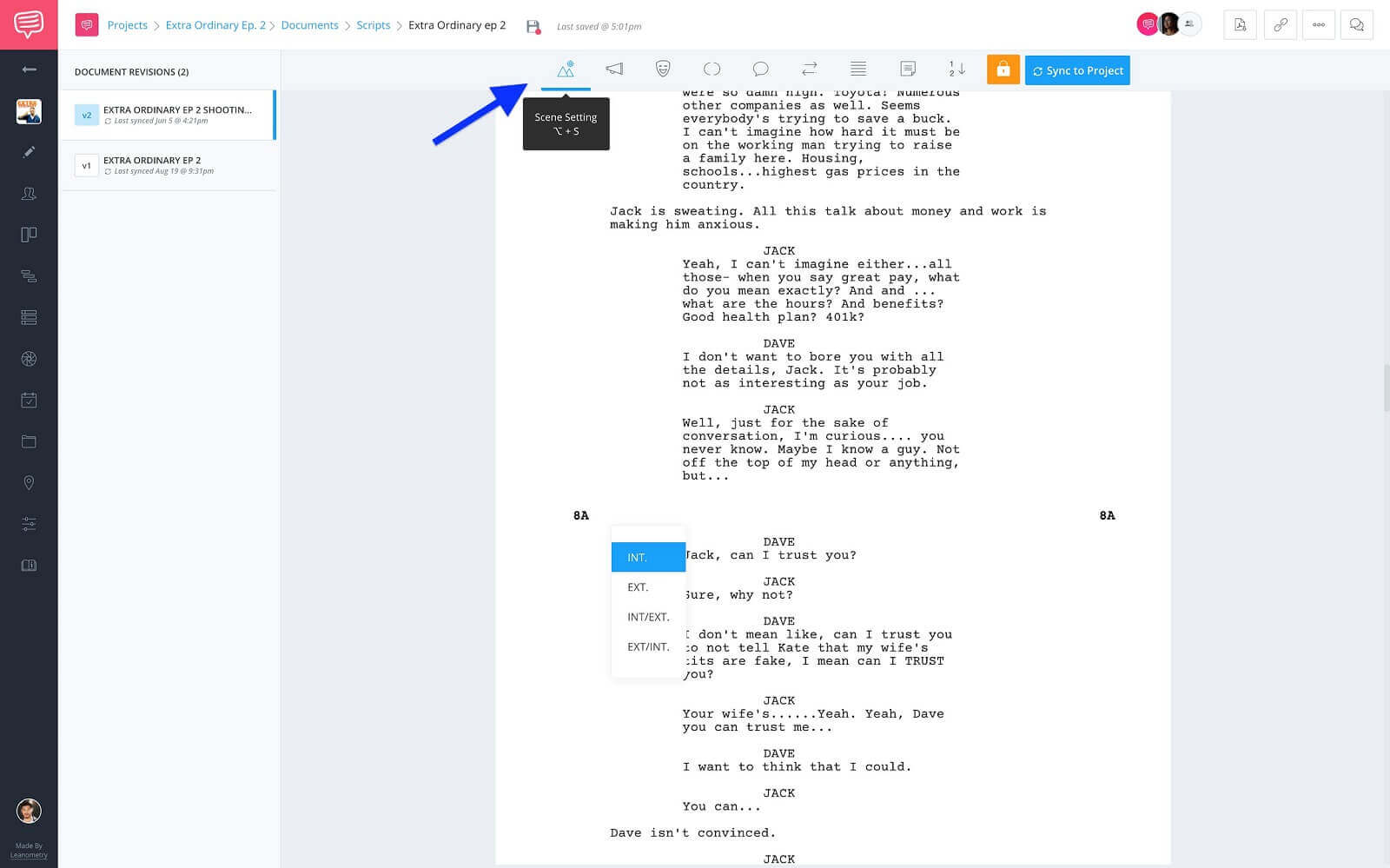Open Documents breadcrumb link
The height and width of the screenshot is (868, 1390).
click(x=309, y=25)
